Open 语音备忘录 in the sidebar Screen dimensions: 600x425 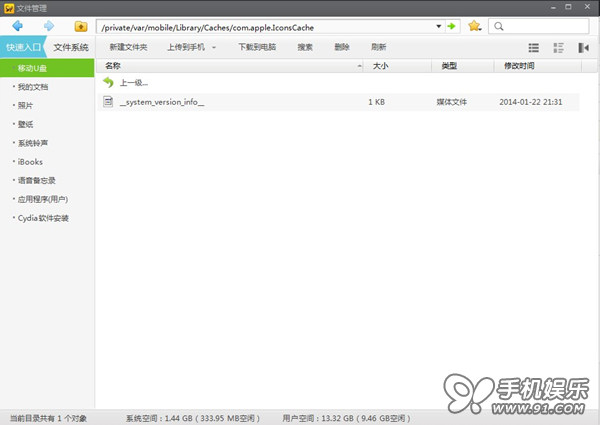tap(37, 181)
